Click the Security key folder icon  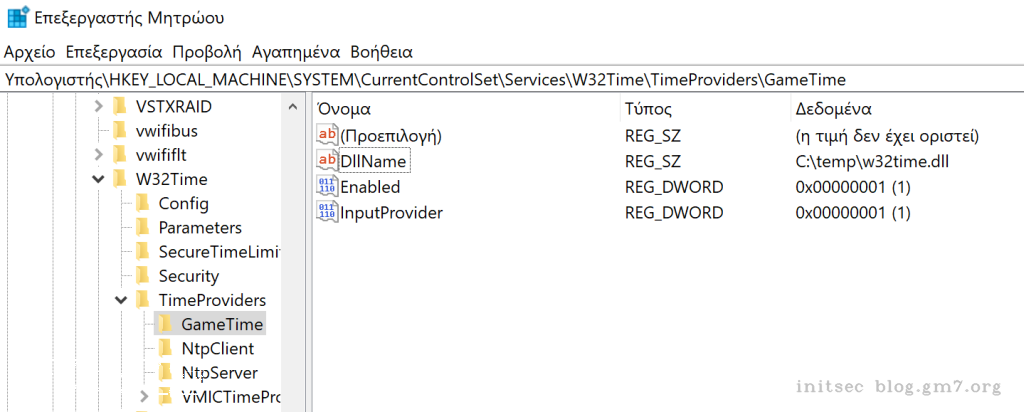pyautogui.click(x=143, y=276)
